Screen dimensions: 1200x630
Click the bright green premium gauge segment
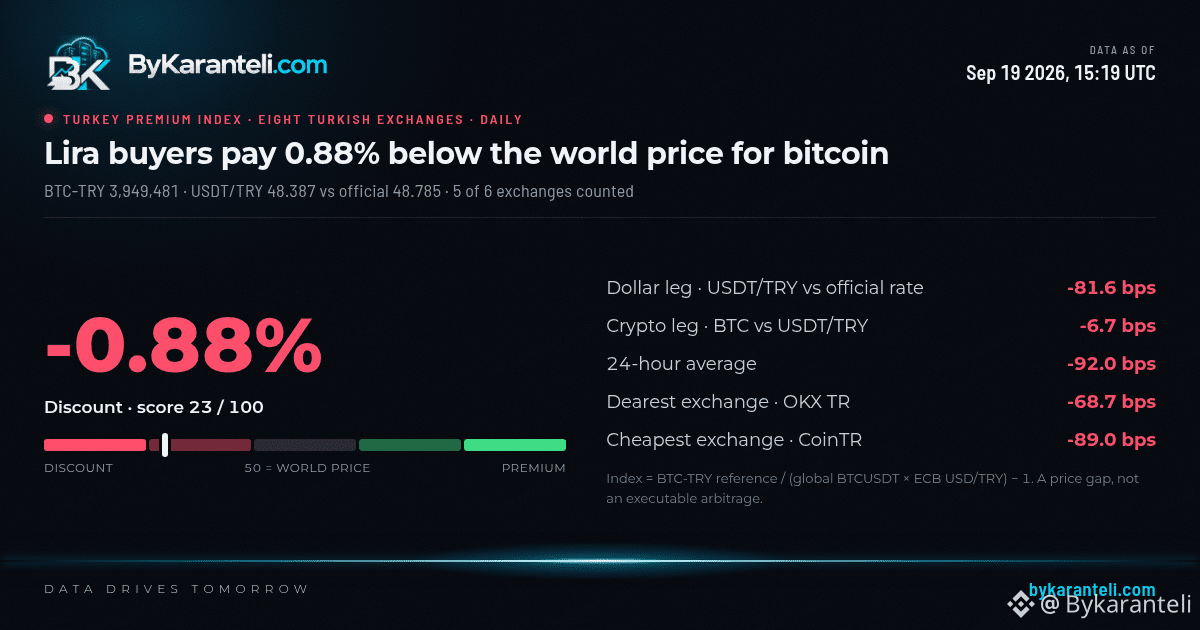pyautogui.click(x=515, y=445)
